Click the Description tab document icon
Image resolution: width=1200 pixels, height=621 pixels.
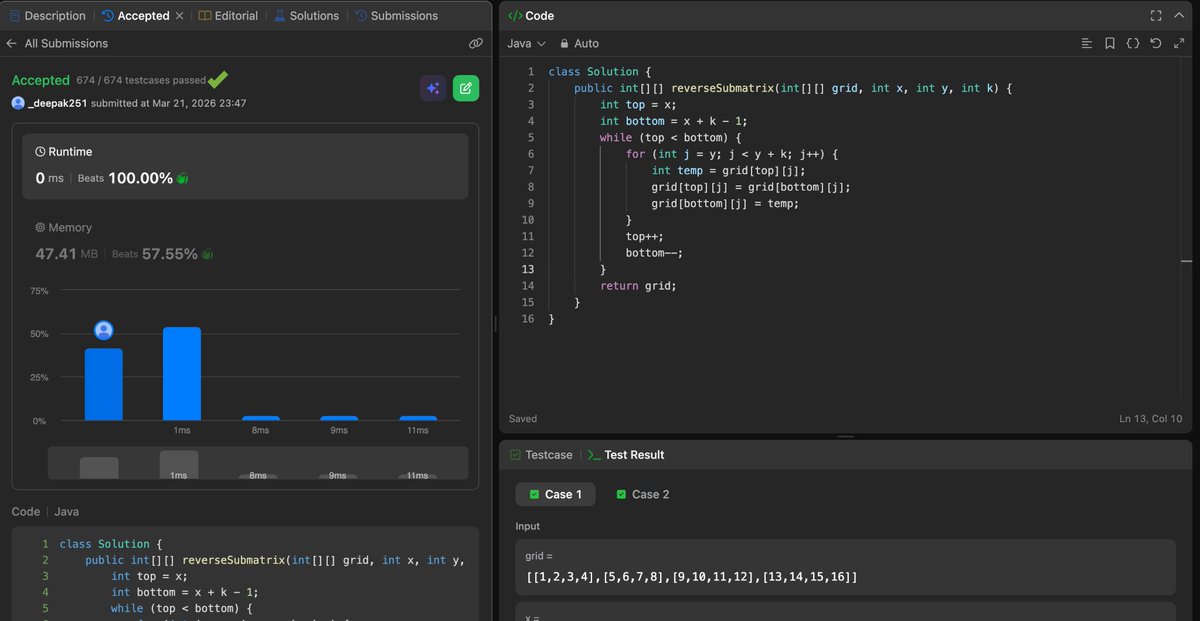(x=15, y=16)
